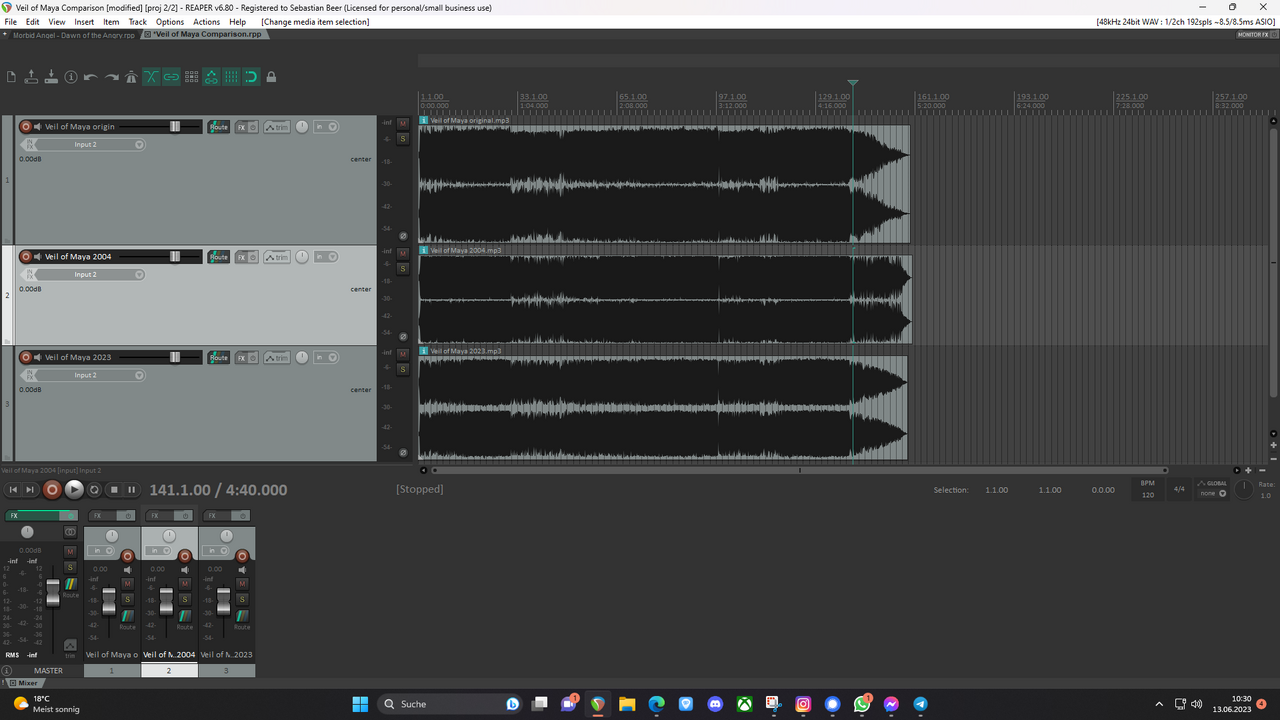1280x720 pixels.
Task: Click the master volume fader in mixer
Action: [53, 595]
